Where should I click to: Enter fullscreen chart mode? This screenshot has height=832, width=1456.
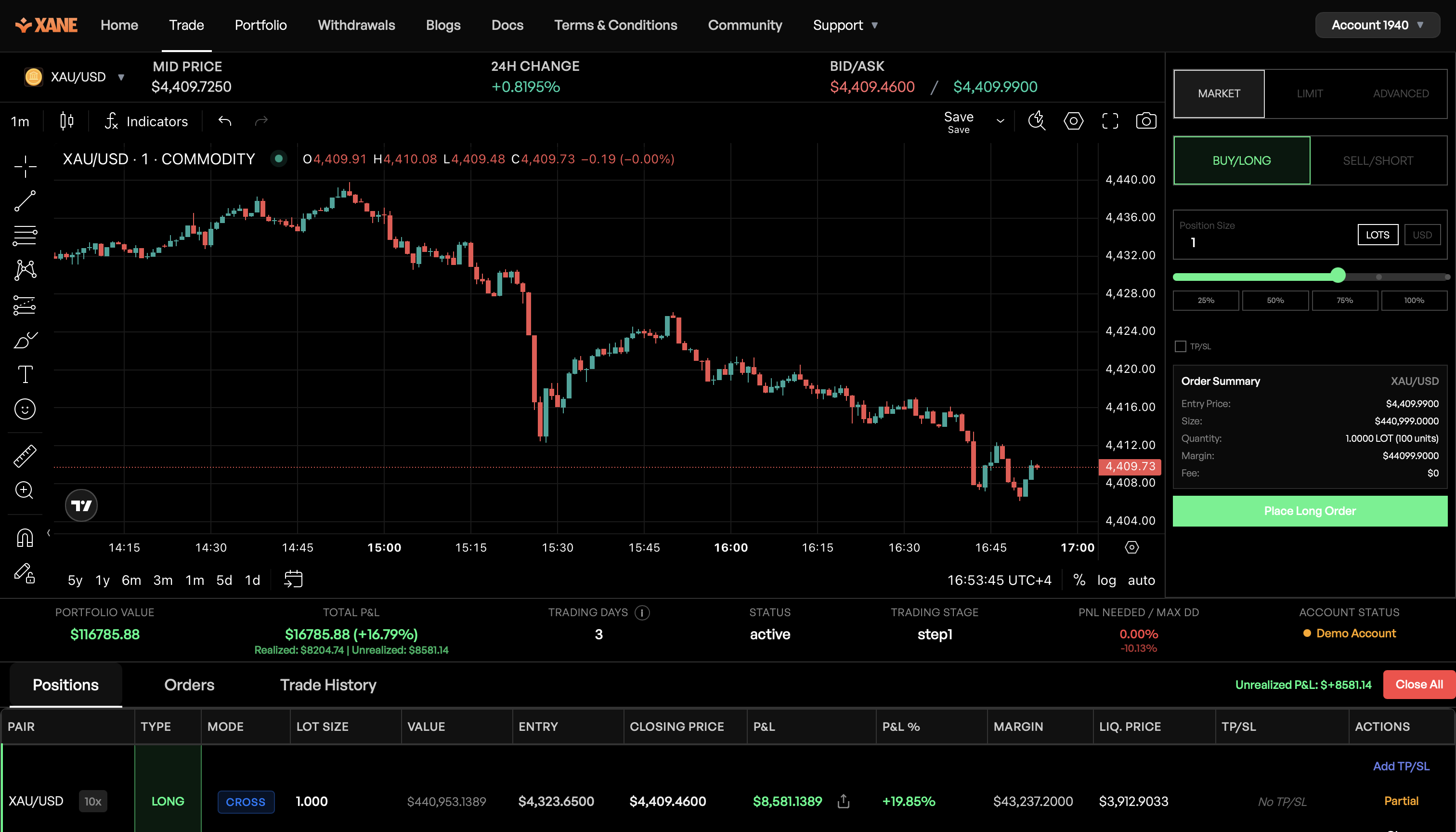1110,120
